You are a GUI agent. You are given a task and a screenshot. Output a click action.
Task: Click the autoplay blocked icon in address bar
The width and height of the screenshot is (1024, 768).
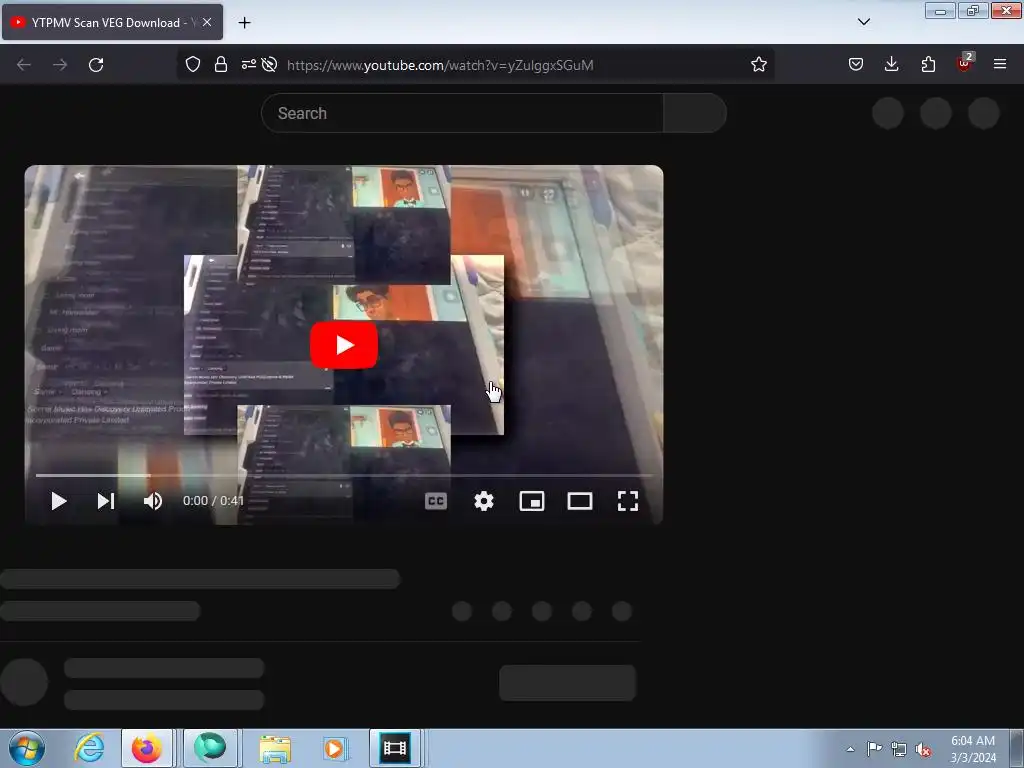pyautogui.click(x=269, y=64)
